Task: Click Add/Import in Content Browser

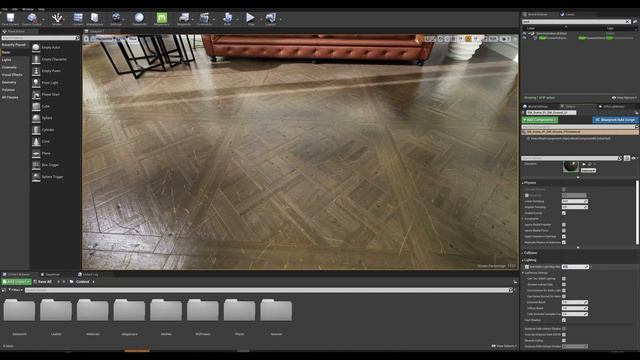Action: [x=16, y=282]
